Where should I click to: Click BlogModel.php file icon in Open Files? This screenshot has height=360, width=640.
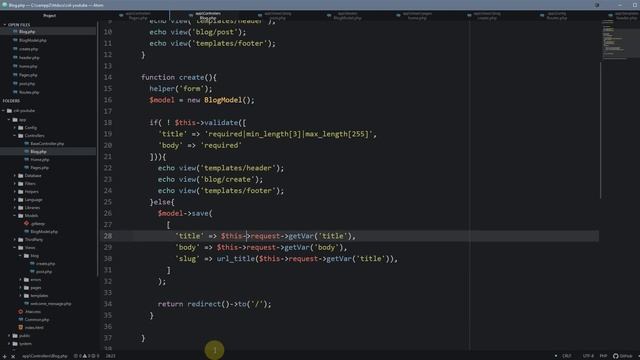(x=15, y=40)
